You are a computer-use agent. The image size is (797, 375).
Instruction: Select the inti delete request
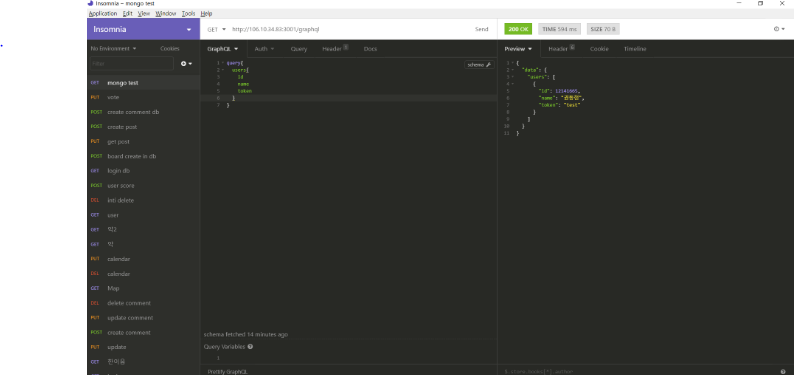tap(143, 200)
